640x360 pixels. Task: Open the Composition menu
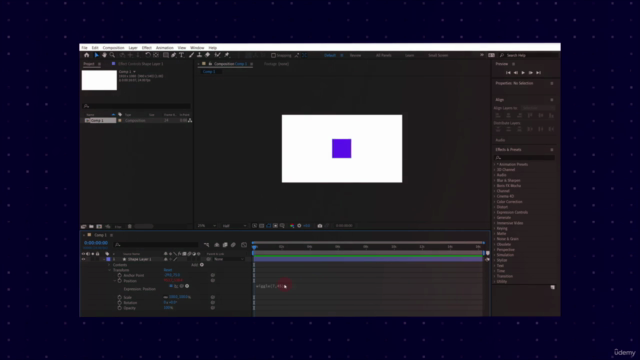point(113,48)
